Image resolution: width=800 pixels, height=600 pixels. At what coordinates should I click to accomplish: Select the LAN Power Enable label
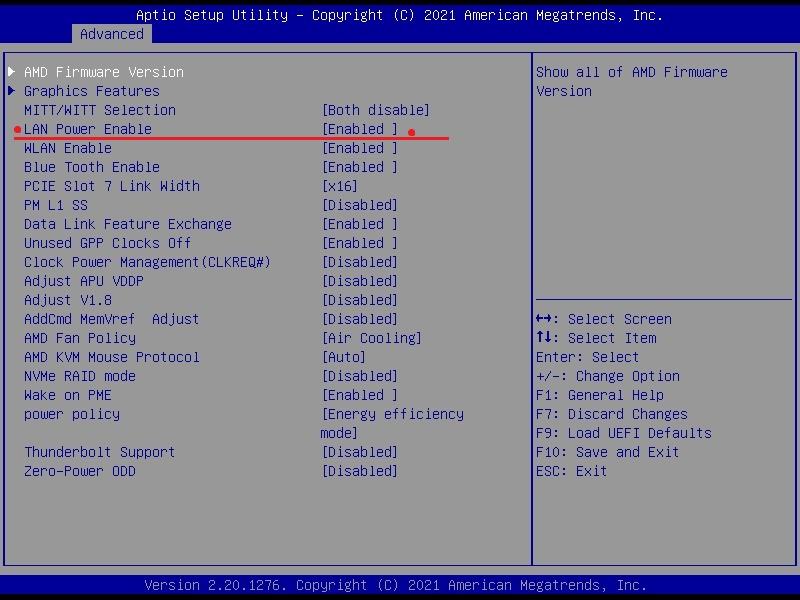point(88,129)
